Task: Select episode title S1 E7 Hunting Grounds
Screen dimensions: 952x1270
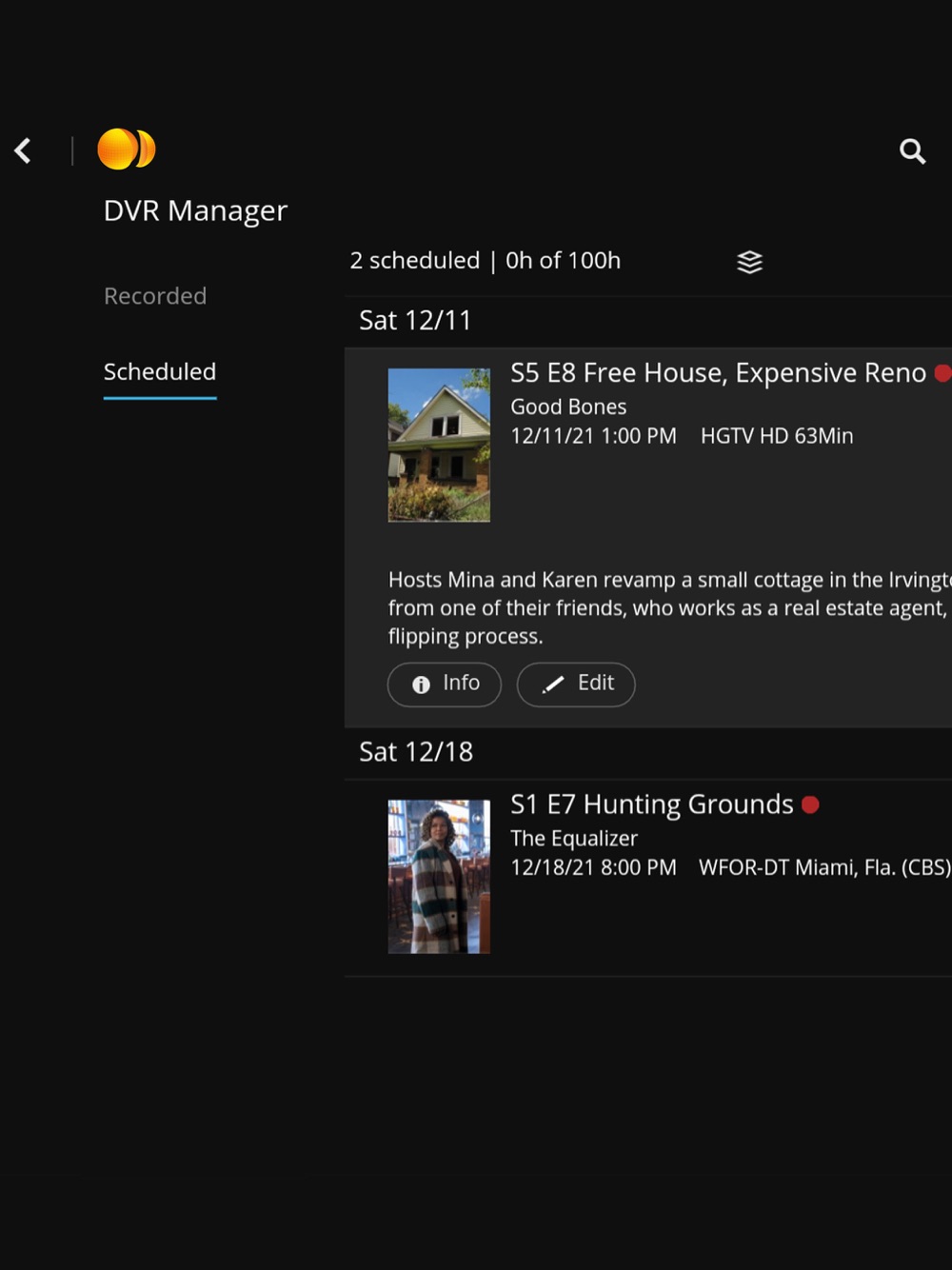Action: [651, 804]
